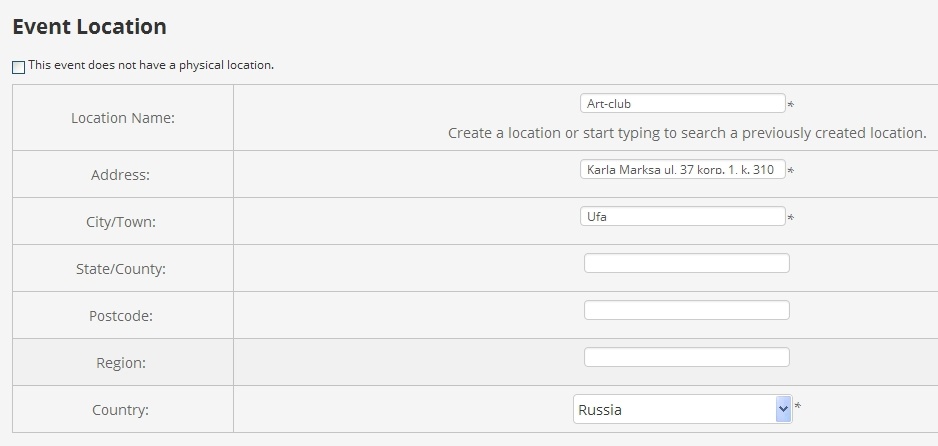Click the Location Name field containing Art-club
The image size is (938, 446).
682,103
